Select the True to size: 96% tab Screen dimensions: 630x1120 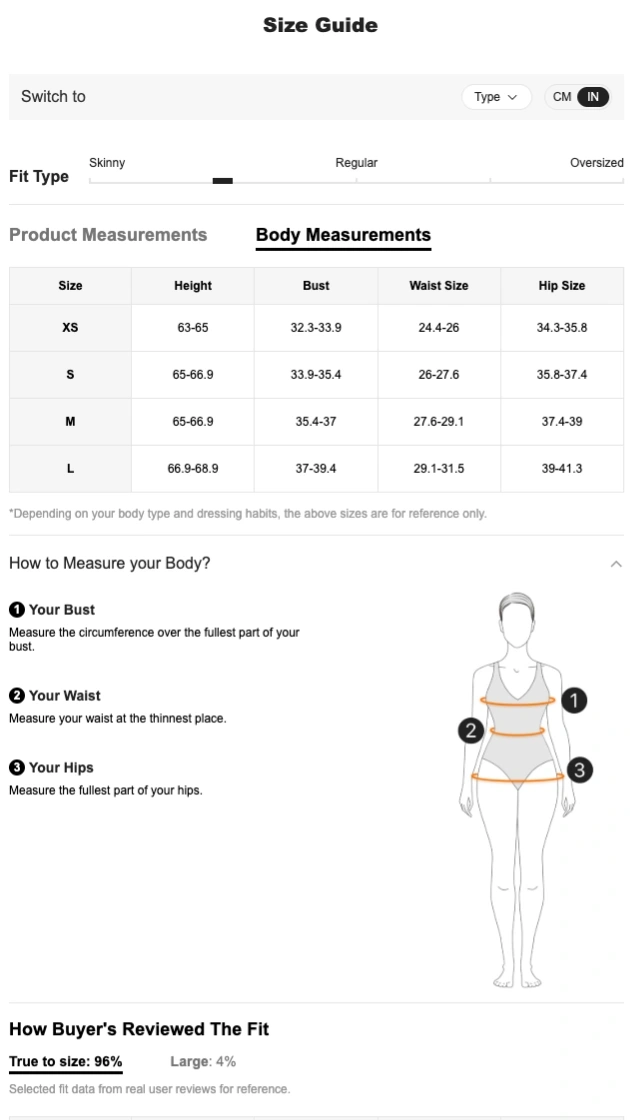pos(66,1062)
